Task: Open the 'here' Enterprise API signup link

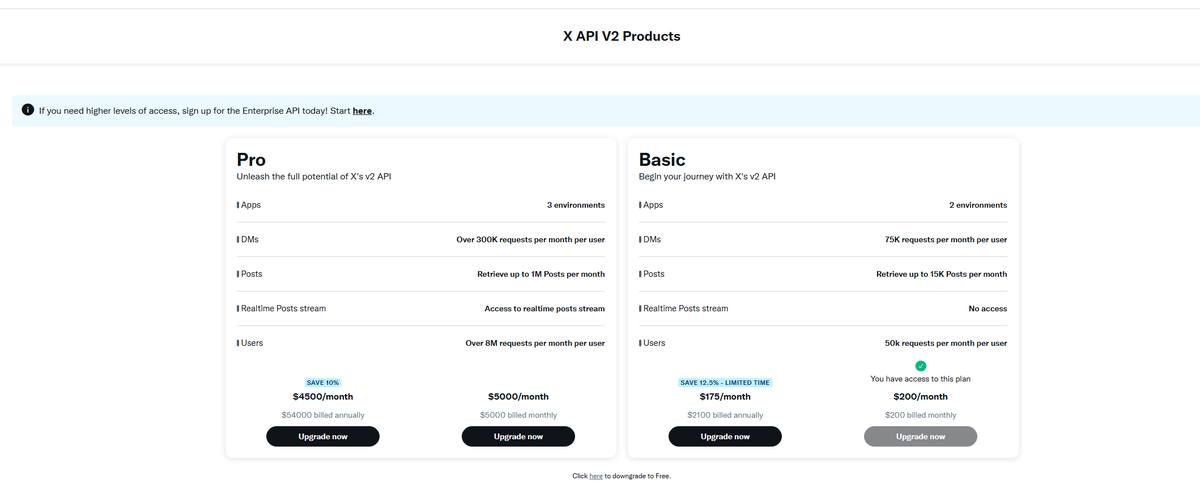Action: 362,110
